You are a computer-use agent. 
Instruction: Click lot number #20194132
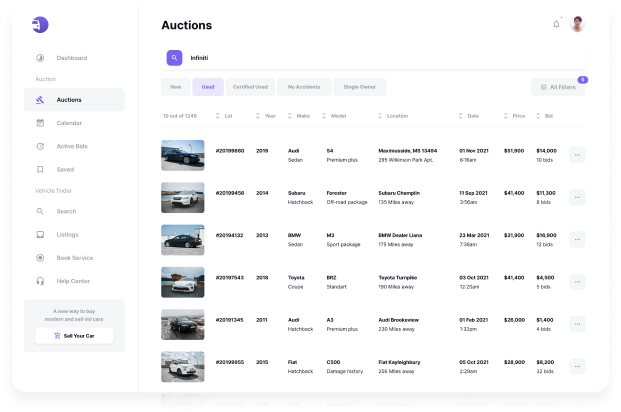(229, 235)
